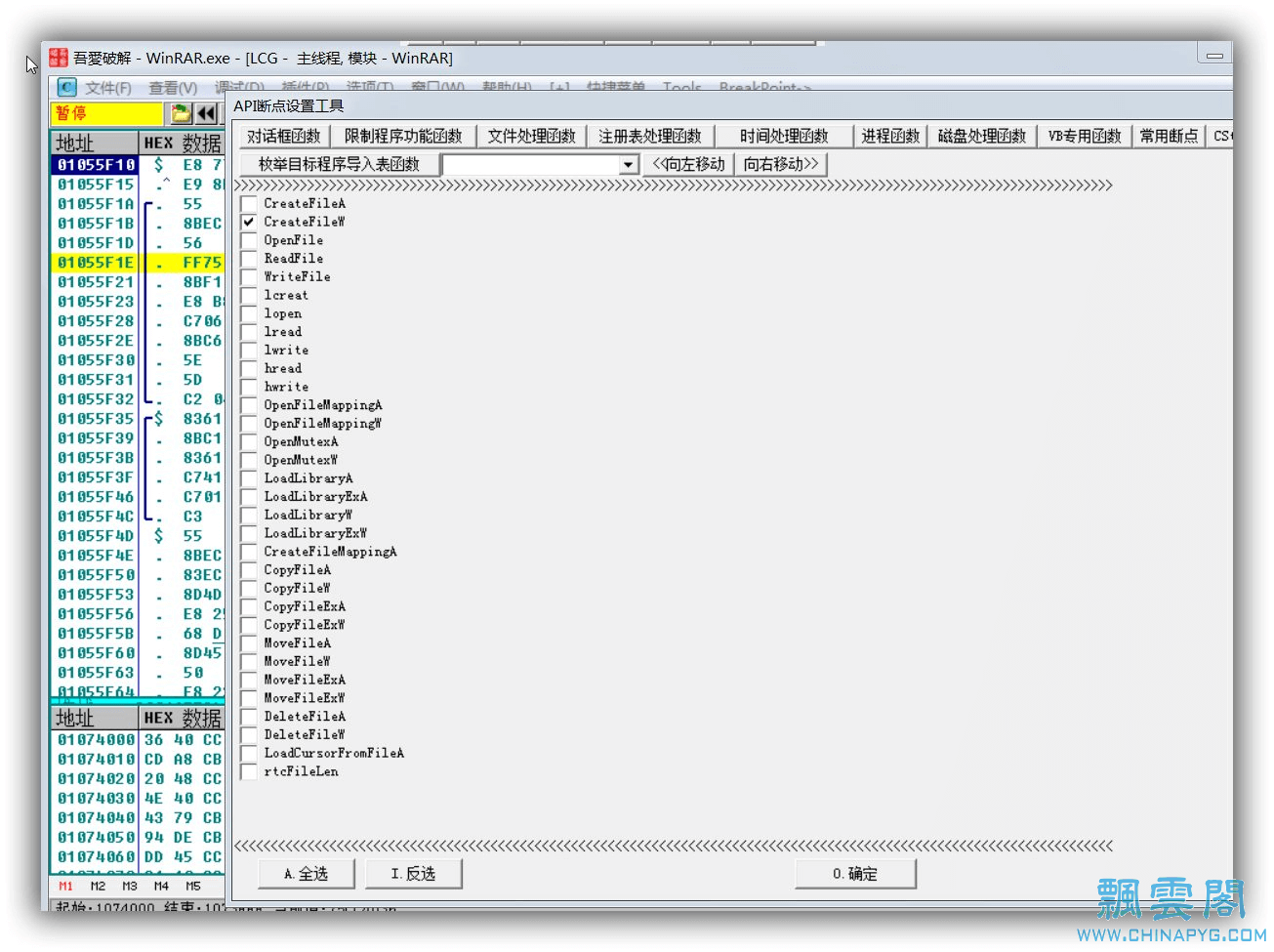Enable the OpenFile checkbox
The width and height of the screenshot is (1274, 952).
point(249,240)
